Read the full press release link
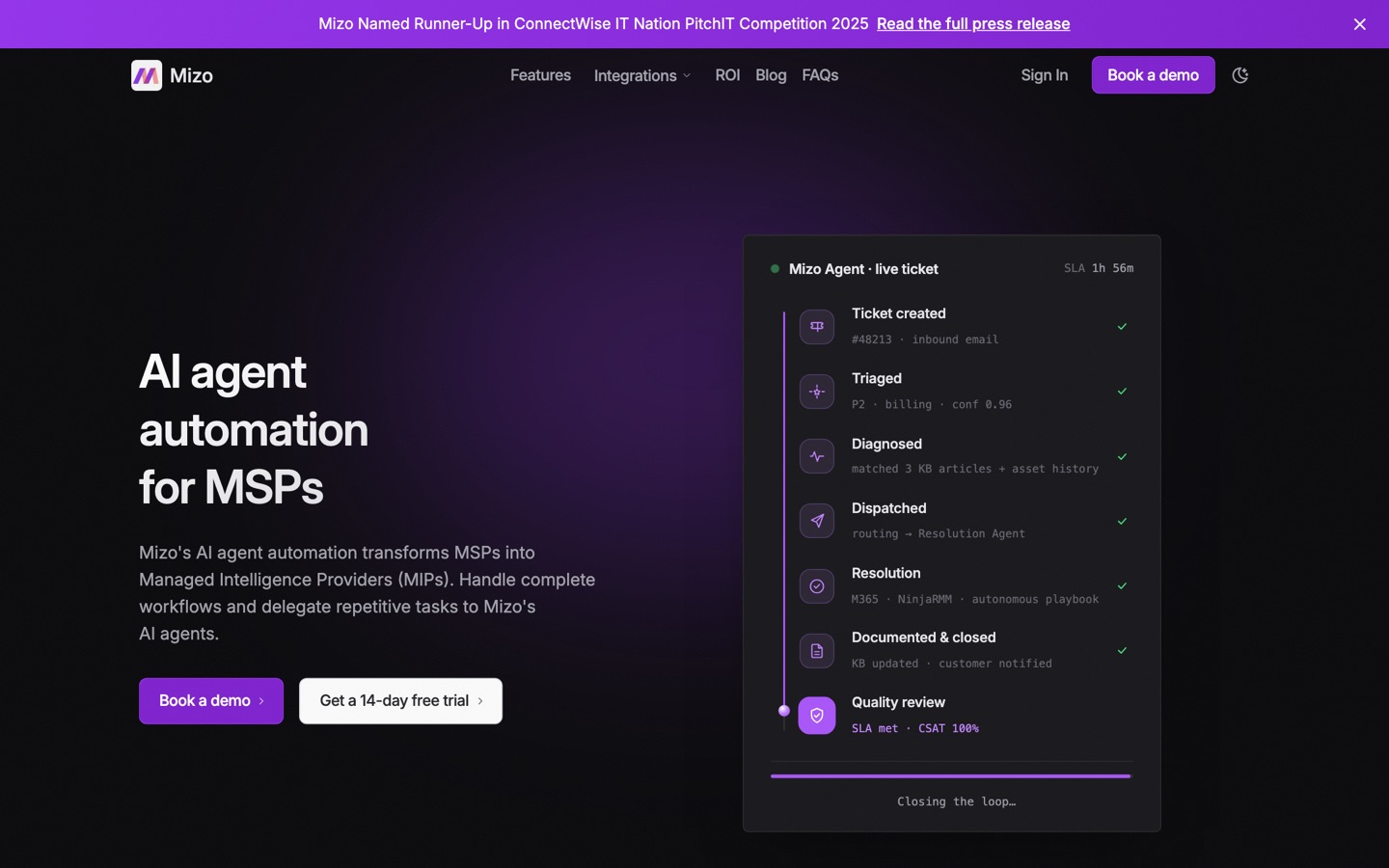 click(x=973, y=24)
